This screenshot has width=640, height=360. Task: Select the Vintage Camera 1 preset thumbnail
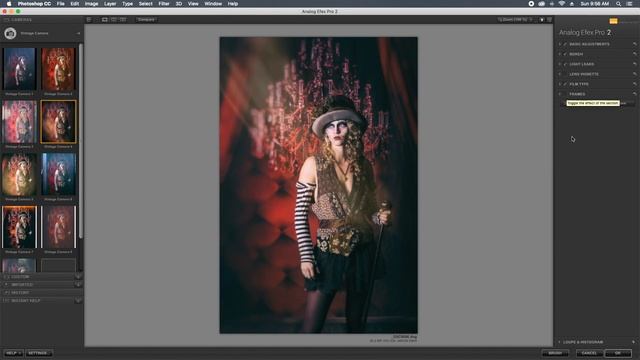tap(20, 69)
